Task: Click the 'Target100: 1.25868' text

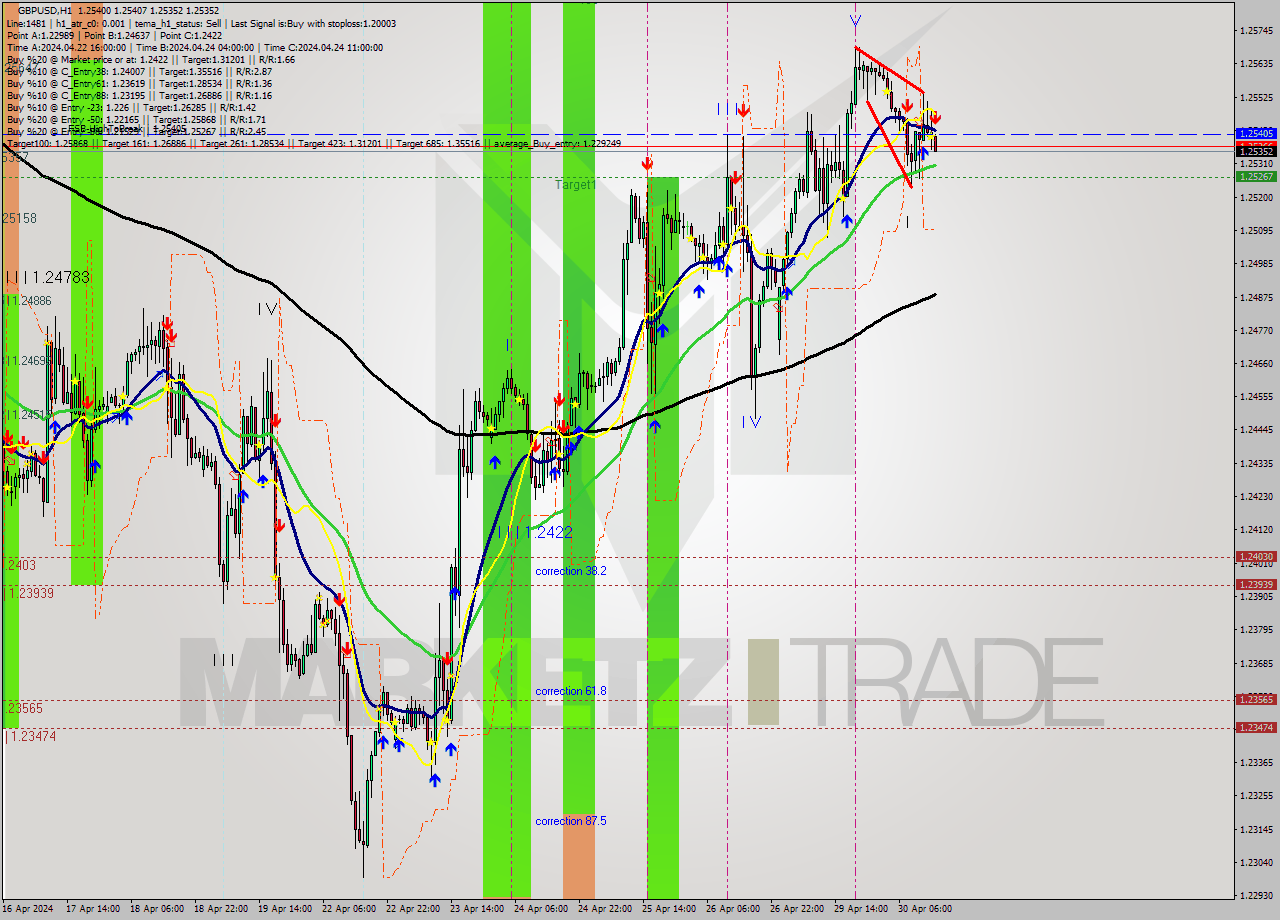Action: (x=48, y=143)
